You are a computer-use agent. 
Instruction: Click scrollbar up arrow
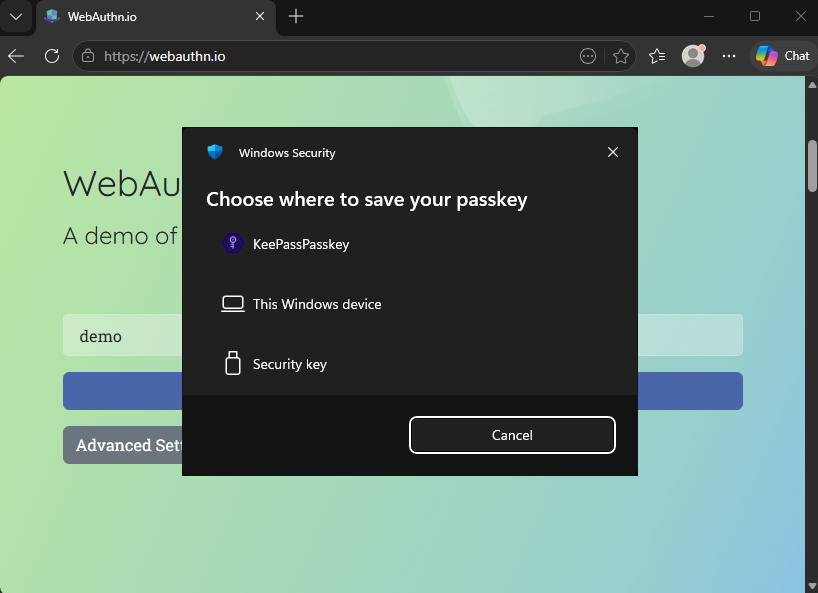[812, 84]
